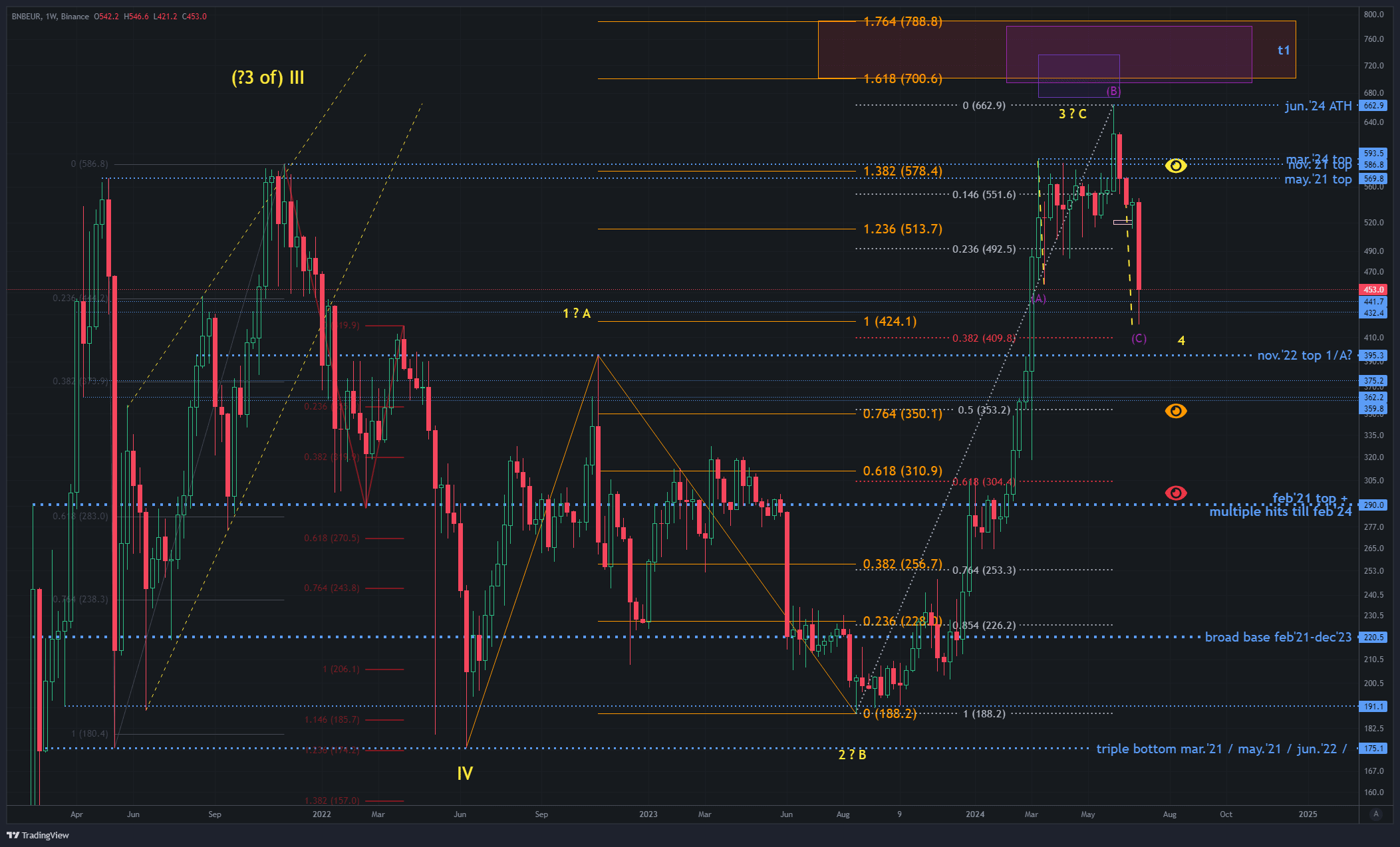Select the purple '(C)' wave label
This screenshot has height=847, width=1400.
point(1139,338)
